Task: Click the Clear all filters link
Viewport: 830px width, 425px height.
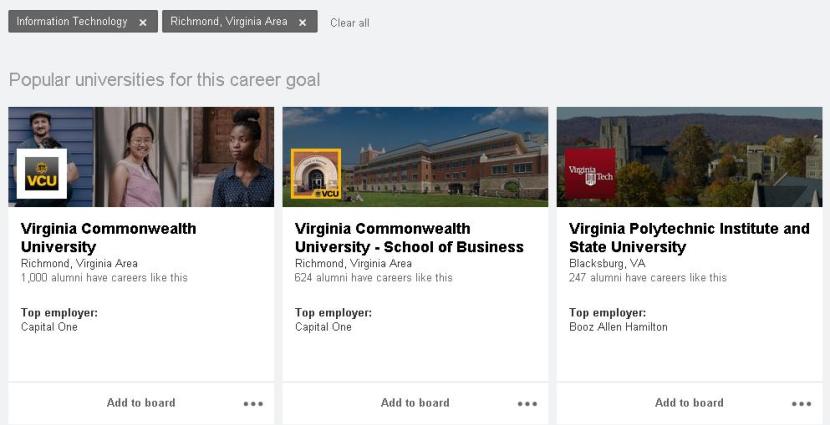Action: pos(349,23)
